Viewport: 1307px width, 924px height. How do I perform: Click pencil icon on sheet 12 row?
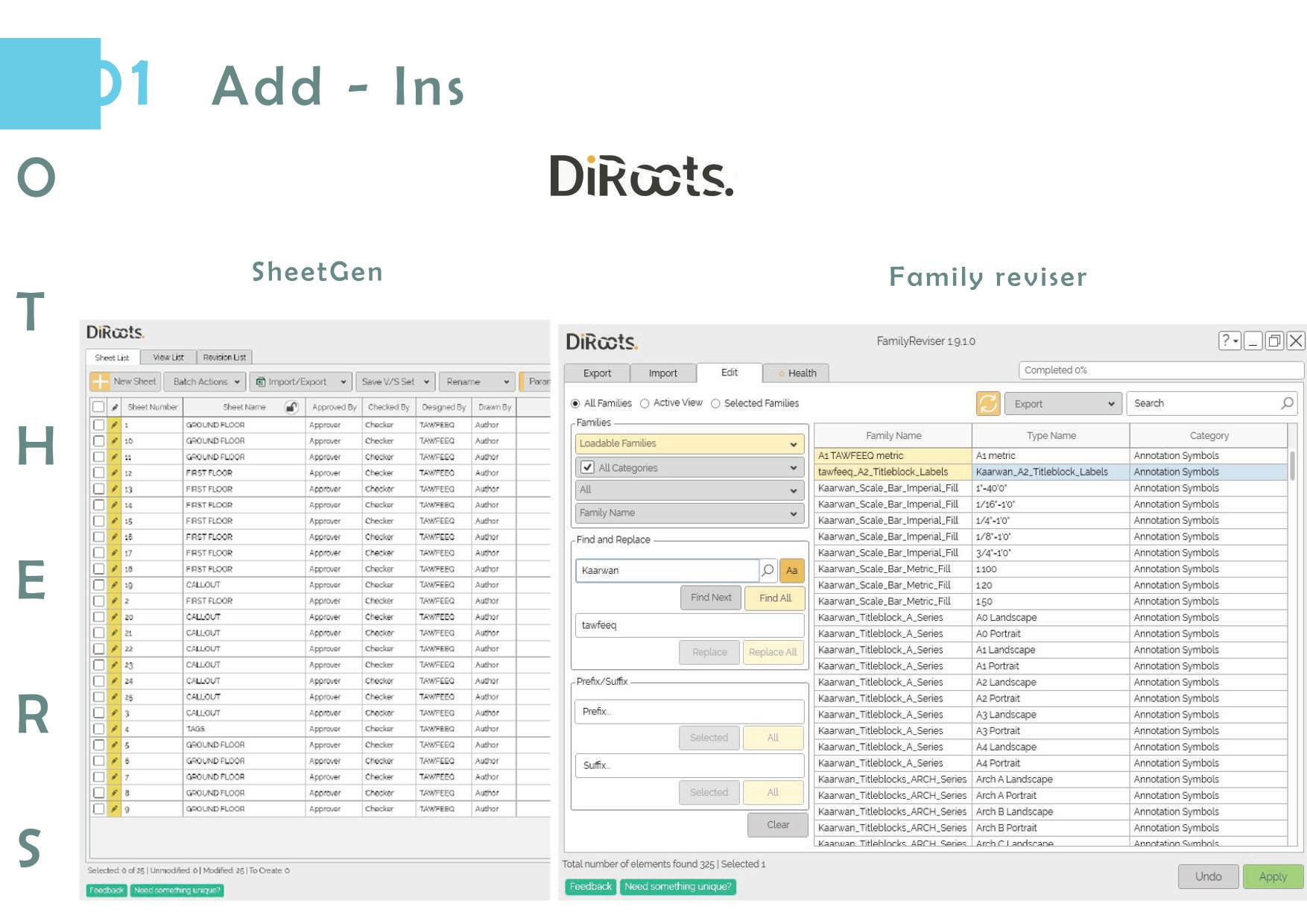[x=115, y=473]
